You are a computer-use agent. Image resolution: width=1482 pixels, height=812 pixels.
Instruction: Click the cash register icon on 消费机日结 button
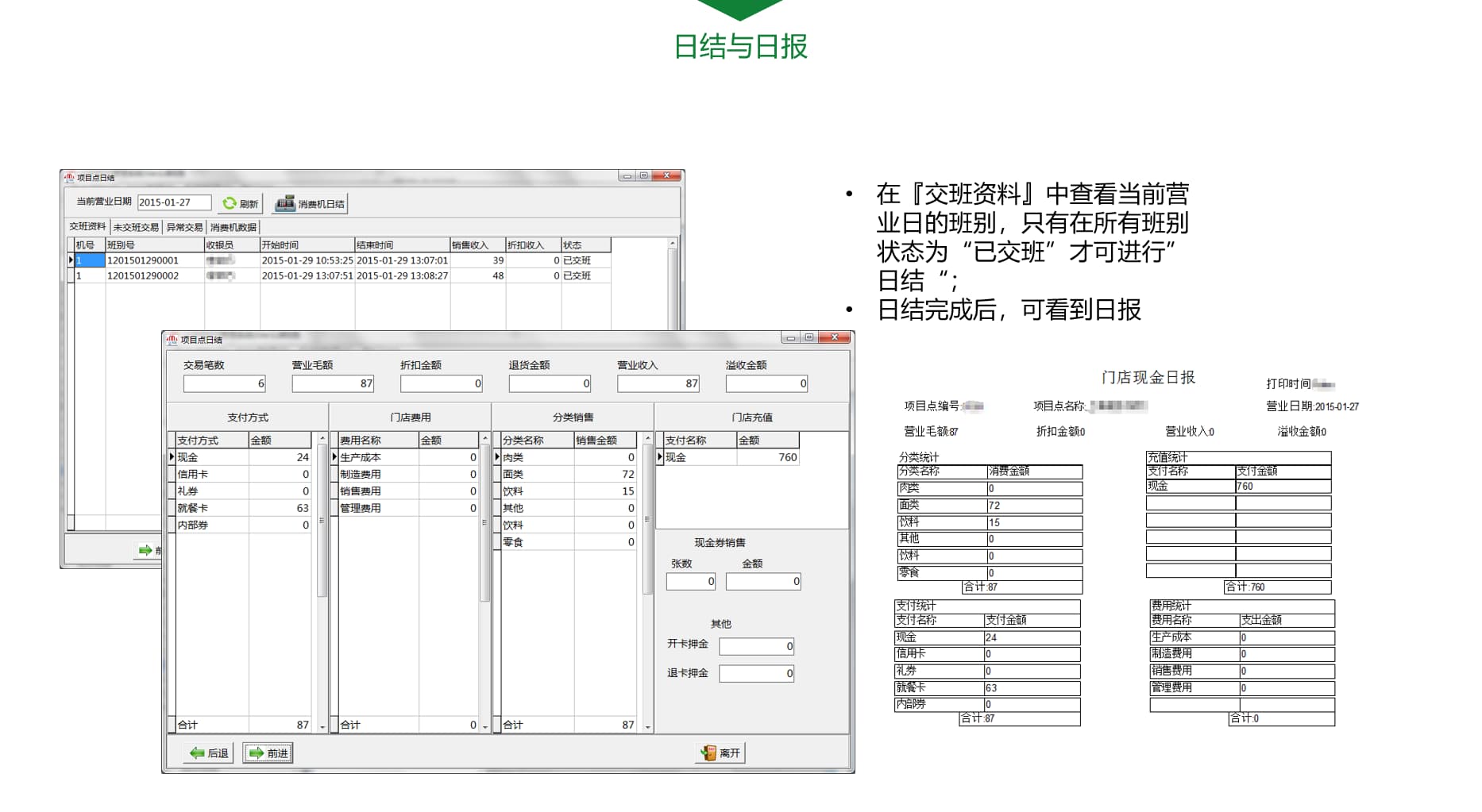(284, 202)
